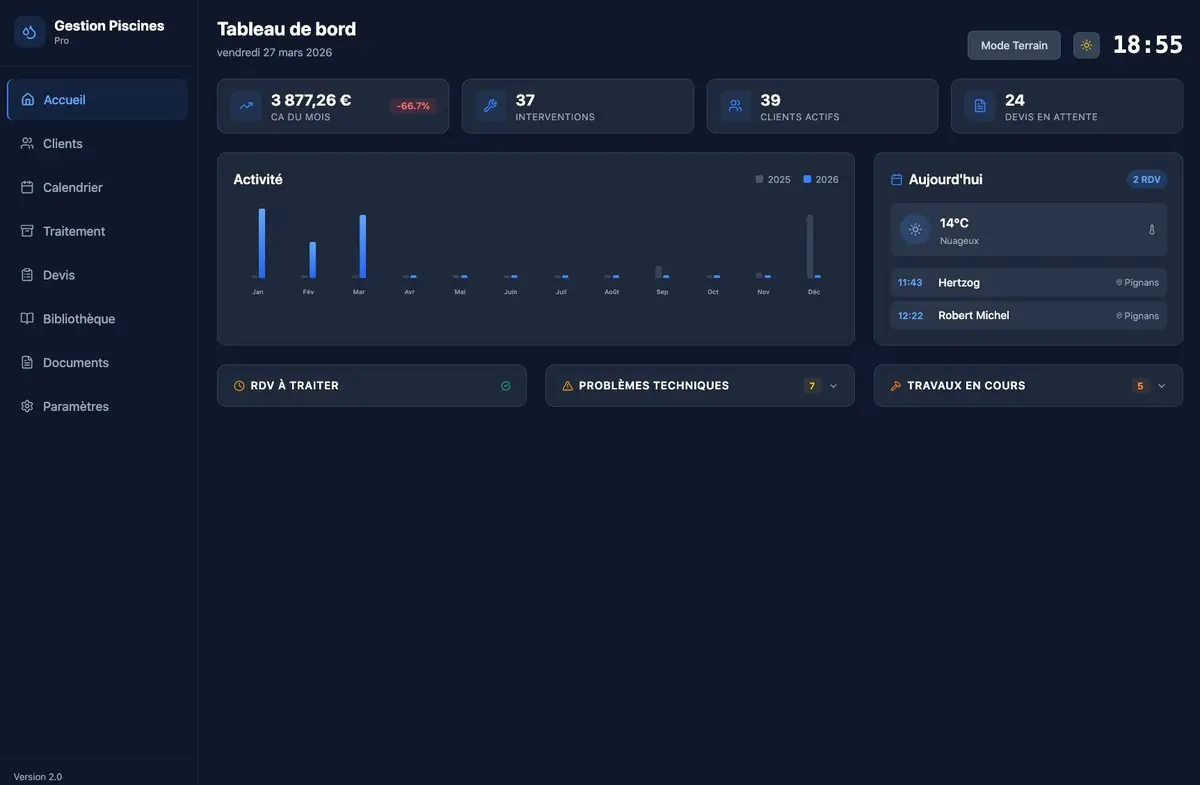Click the location pin on the Robert Michel row
The image size is (1200, 785).
(1119, 316)
